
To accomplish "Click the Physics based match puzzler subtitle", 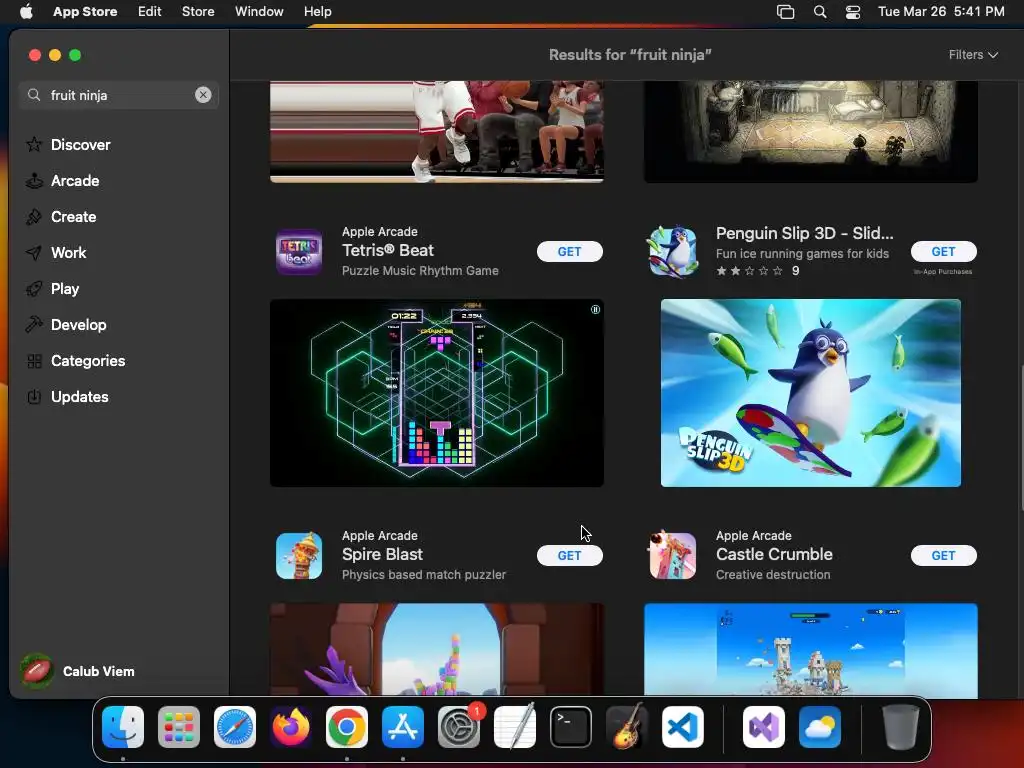I will 424,575.
